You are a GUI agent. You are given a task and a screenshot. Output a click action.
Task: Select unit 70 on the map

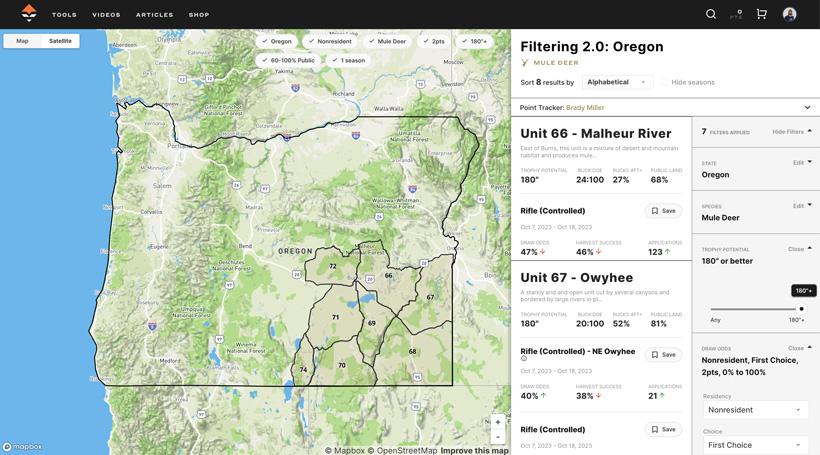point(341,365)
